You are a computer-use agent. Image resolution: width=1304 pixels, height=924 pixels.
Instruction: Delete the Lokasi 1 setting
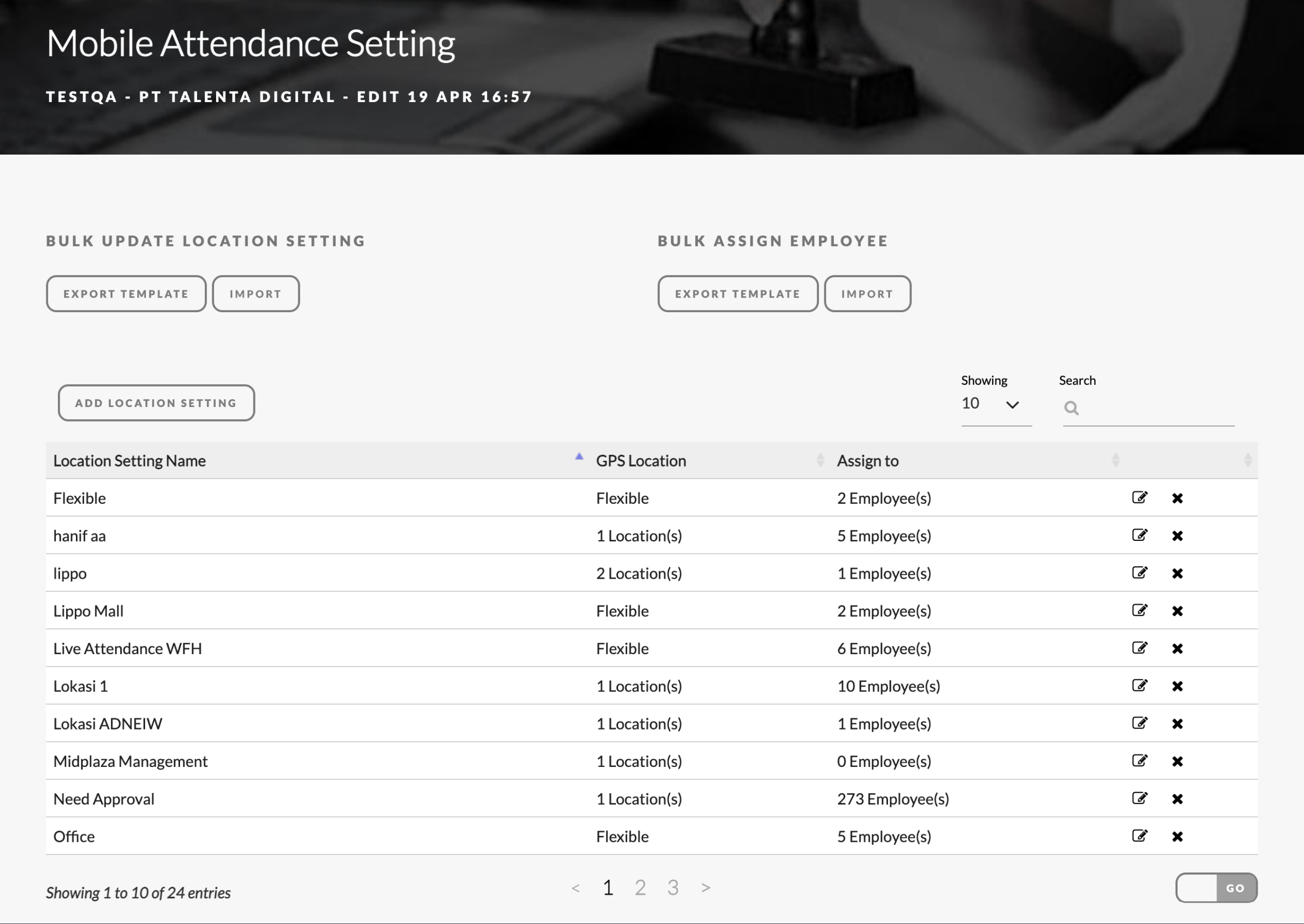pyautogui.click(x=1177, y=686)
